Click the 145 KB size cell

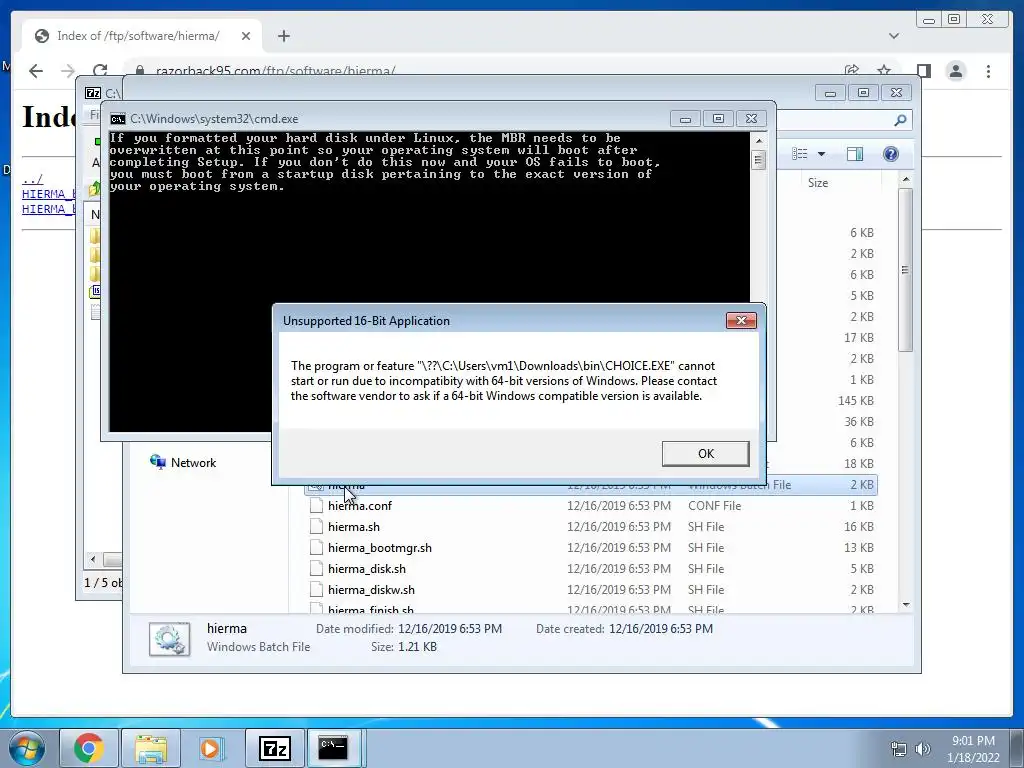[856, 400]
